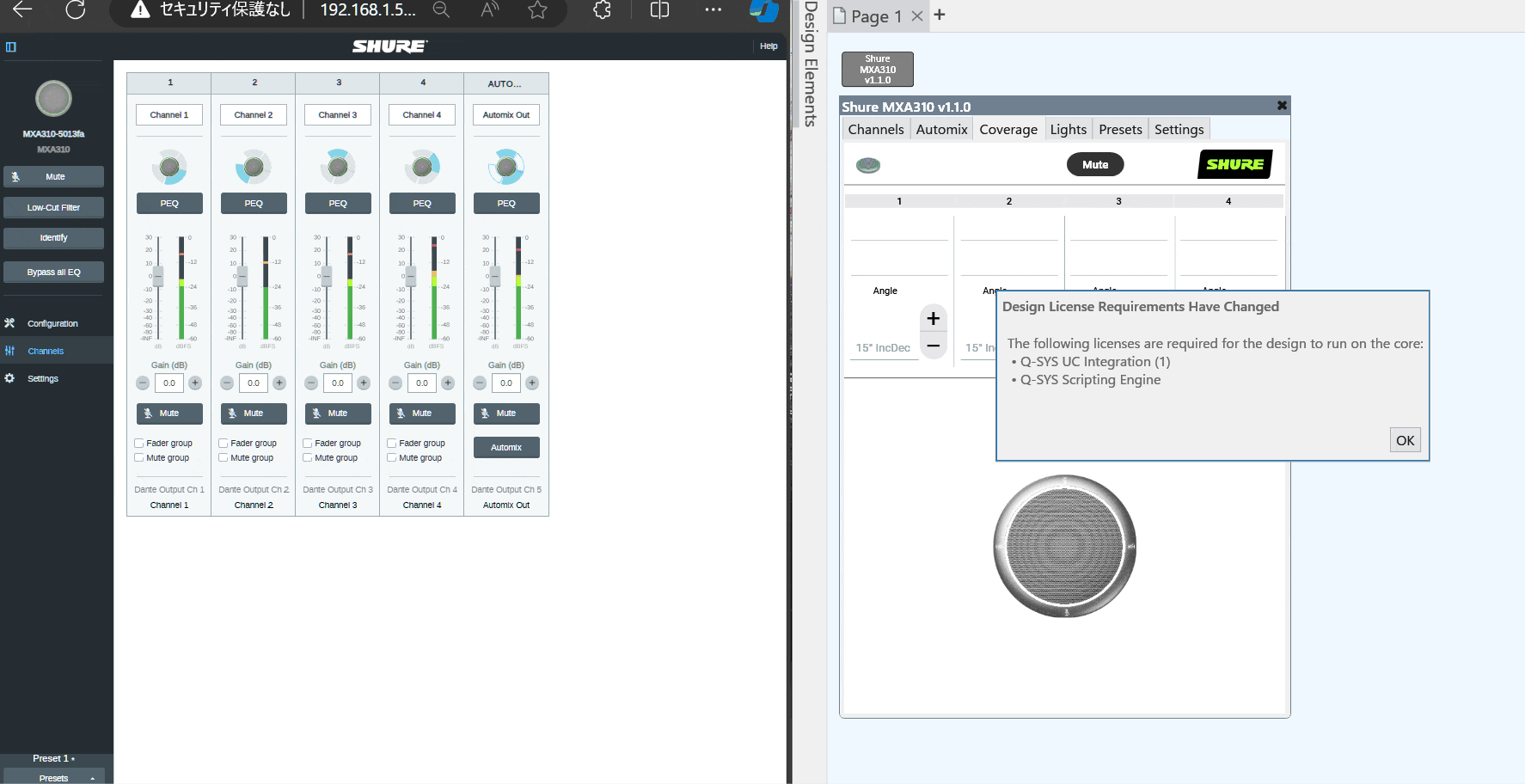Open Low-Cut Filter in sidebar
Viewport: 1525px width, 784px height.
53,207
